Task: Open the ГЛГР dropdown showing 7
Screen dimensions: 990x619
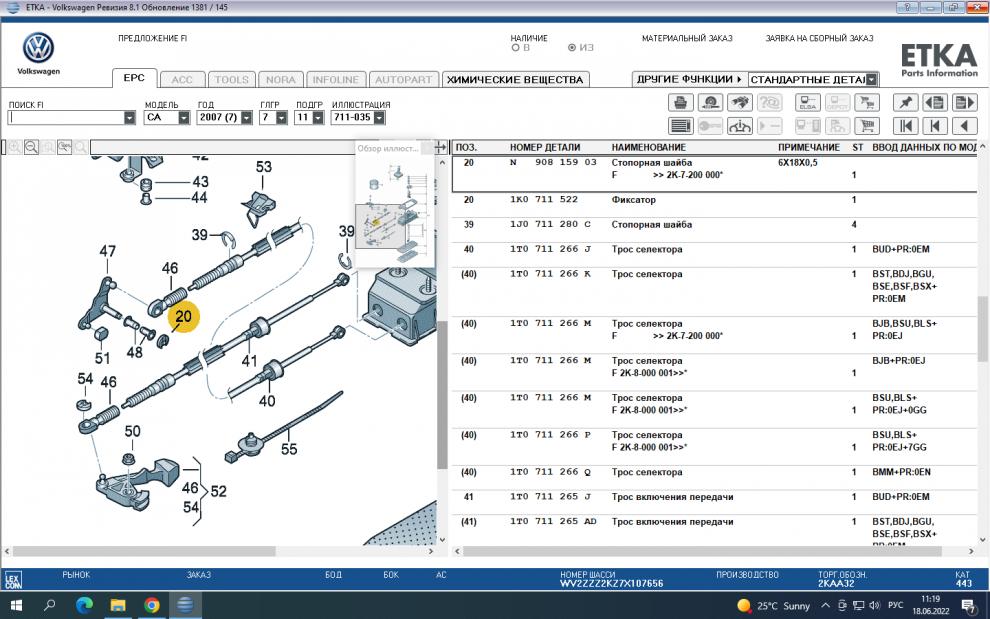Action: click(x=282, y=117)
